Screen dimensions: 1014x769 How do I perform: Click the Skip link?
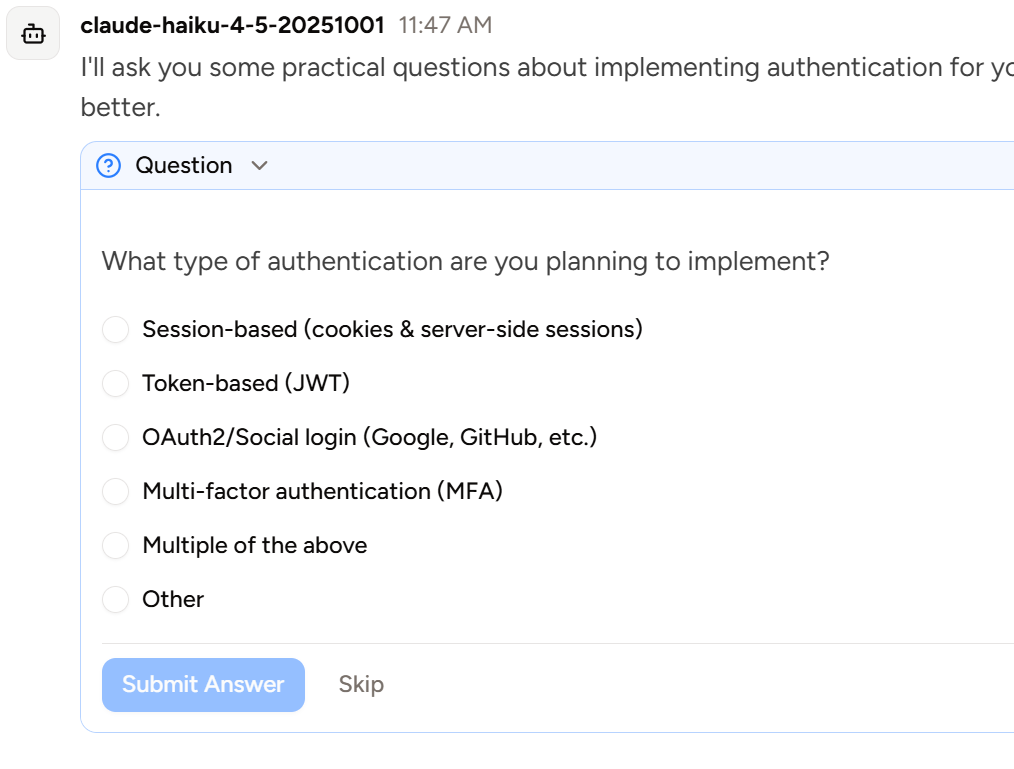pos(361,684)
